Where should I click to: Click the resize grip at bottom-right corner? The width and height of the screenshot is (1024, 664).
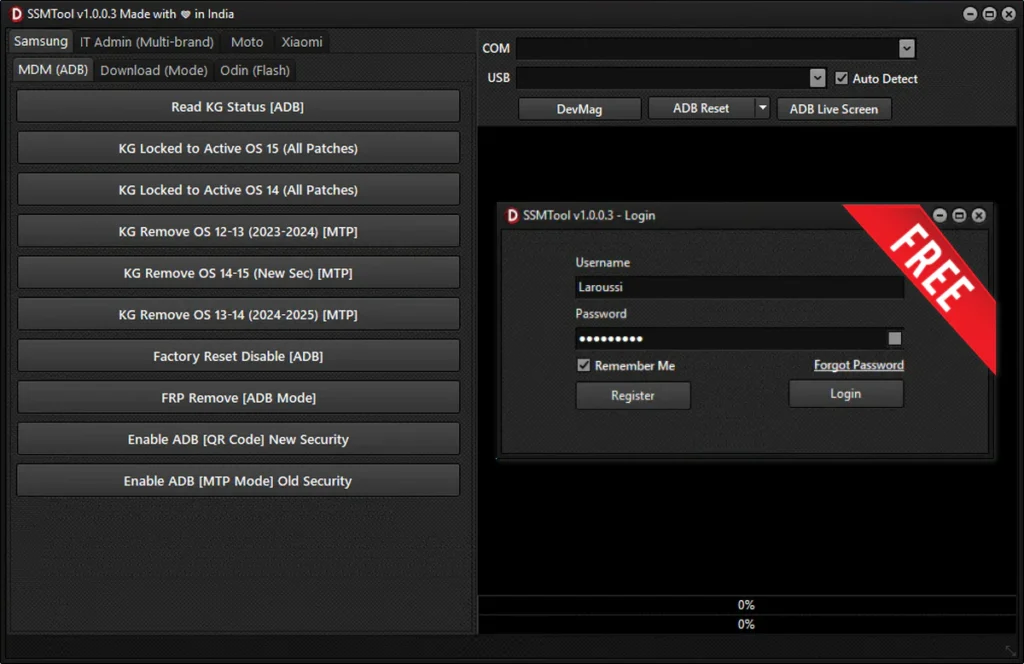[1010, 651]
